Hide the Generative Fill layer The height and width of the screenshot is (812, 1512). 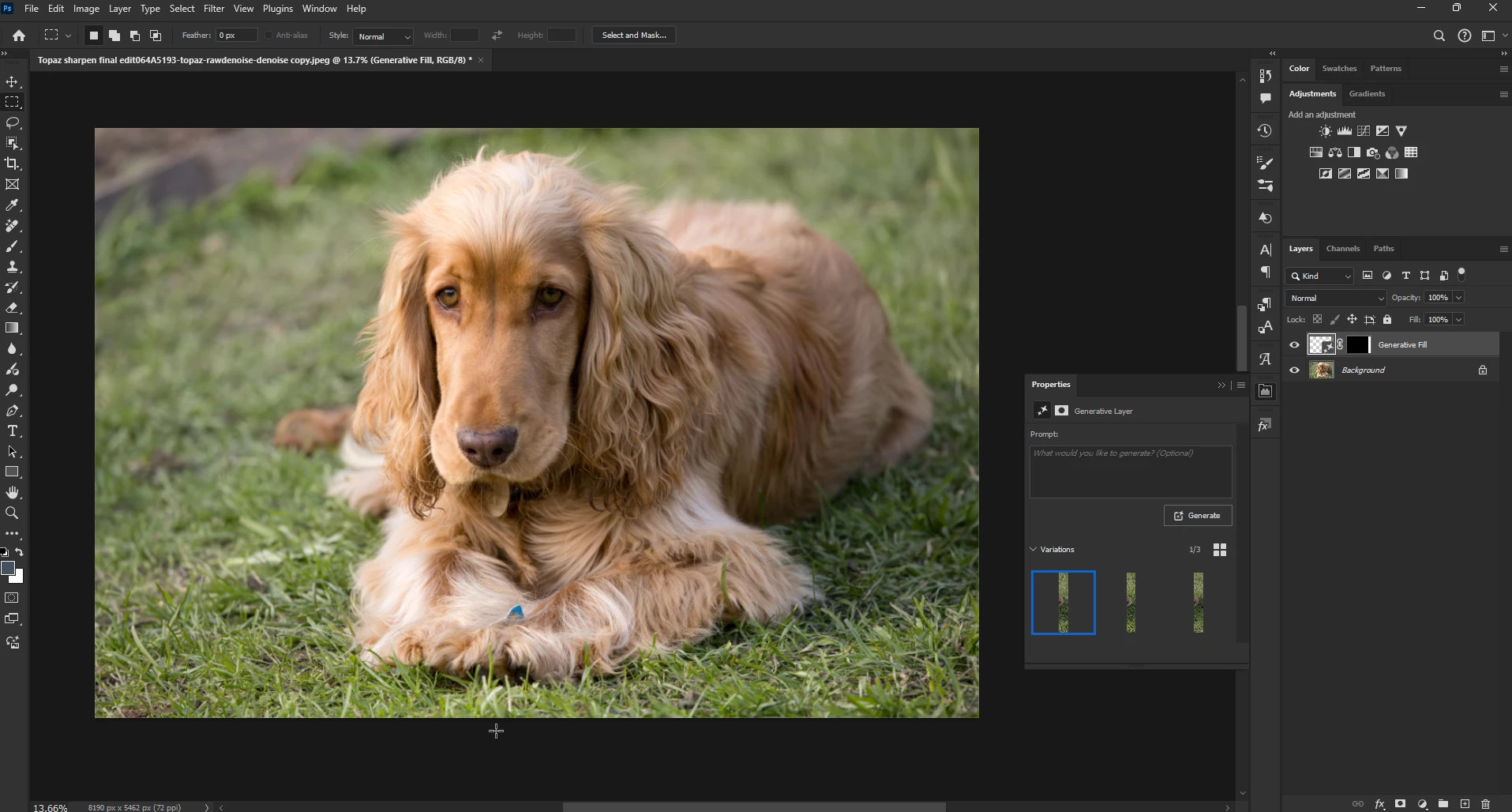1294,345
